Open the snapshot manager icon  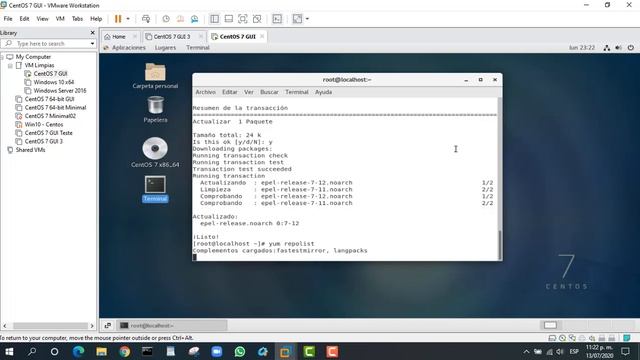(195, 19)
